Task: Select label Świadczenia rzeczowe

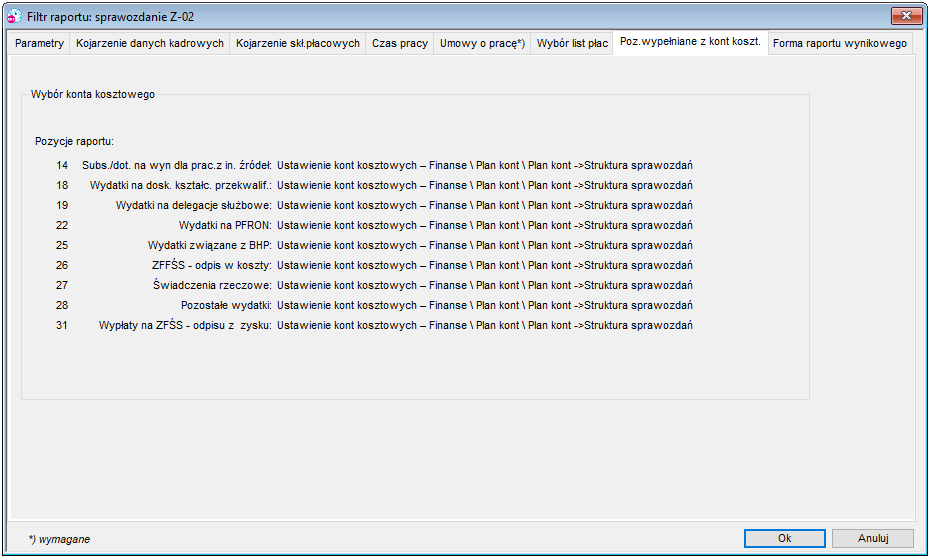Action: [x=212, y=286]
